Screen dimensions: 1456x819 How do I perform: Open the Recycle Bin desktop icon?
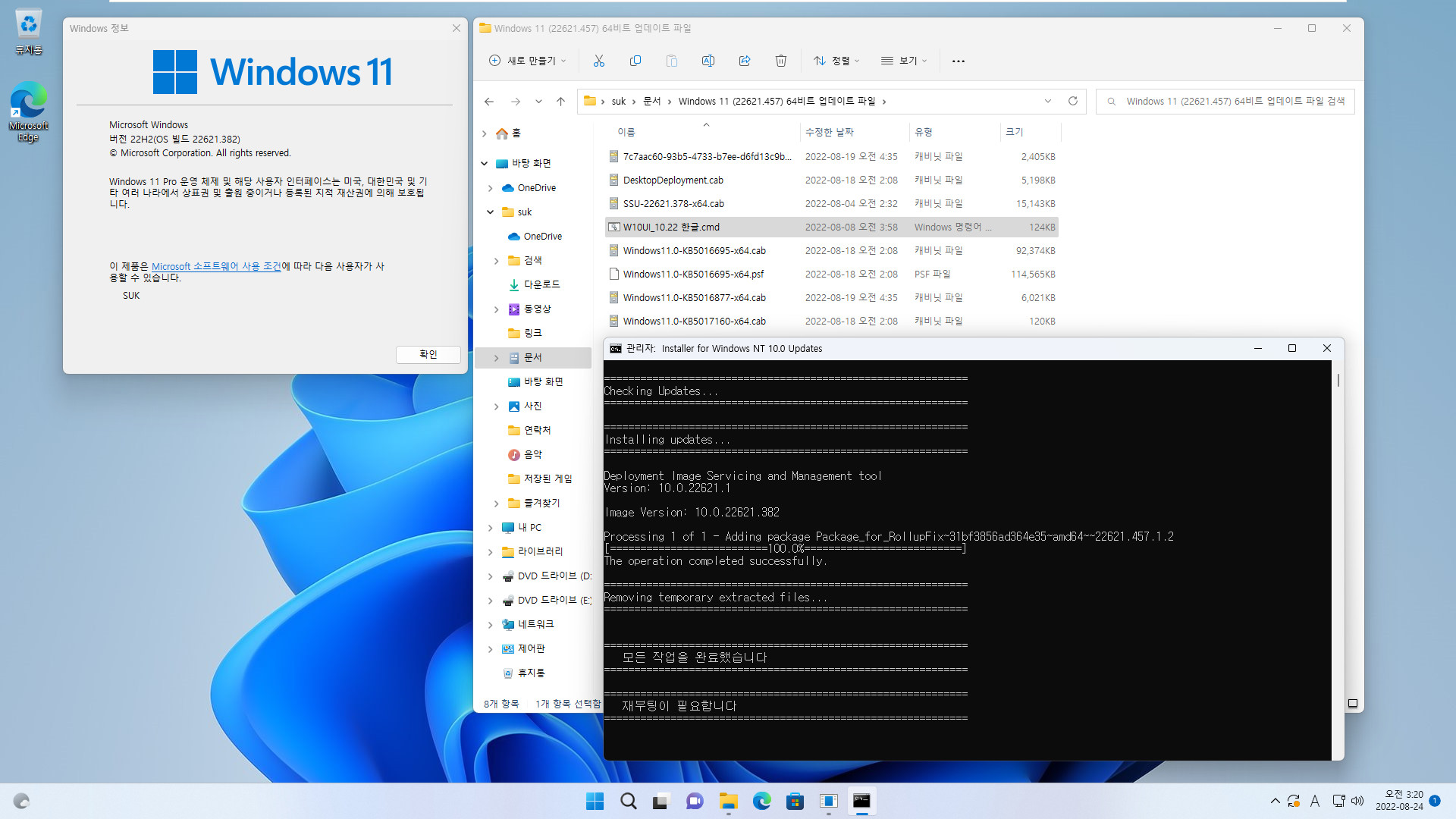pyautogui.click(x=28, y=33)
